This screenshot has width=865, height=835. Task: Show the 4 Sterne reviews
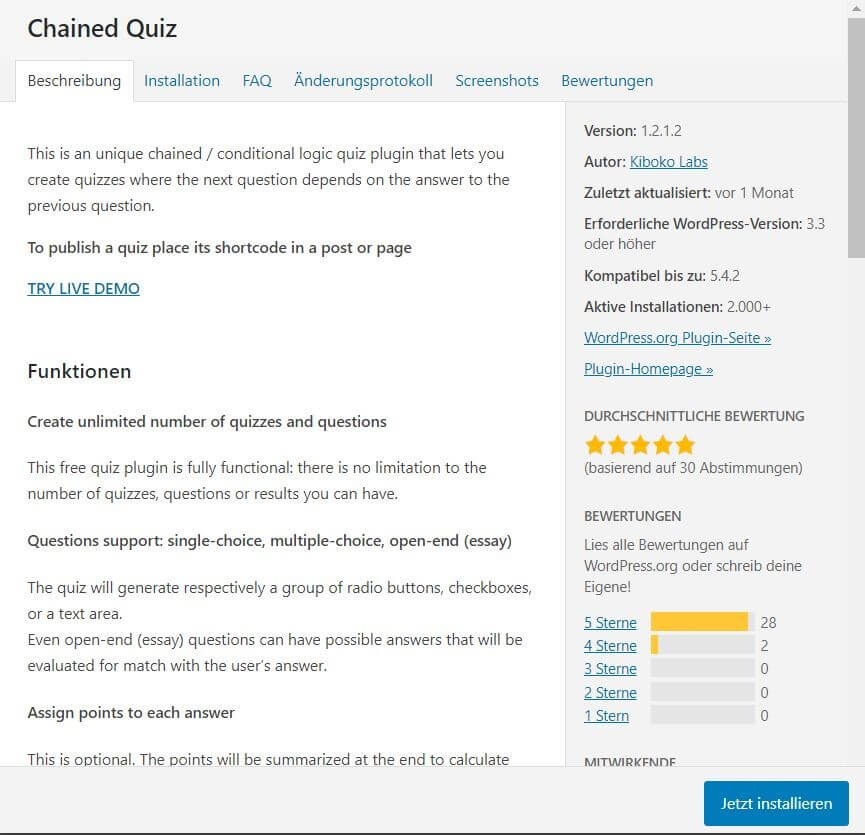click(610, 646)
